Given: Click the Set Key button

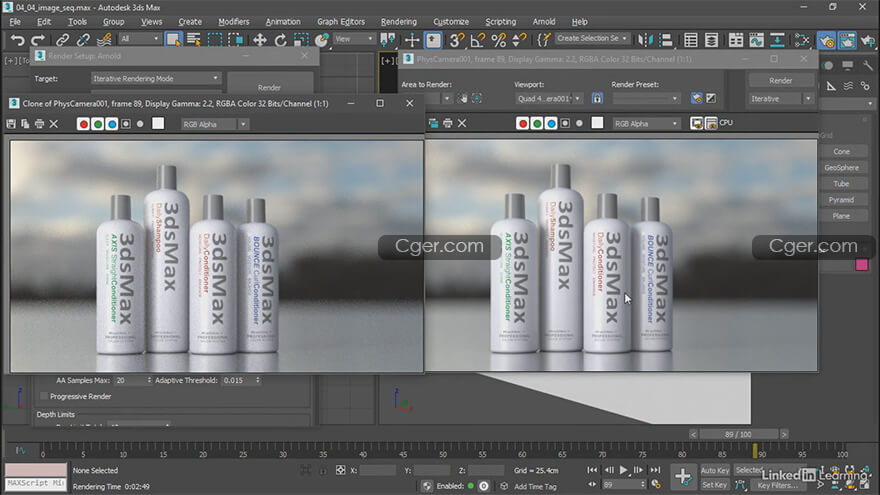Looking at the screenshot, I should (714, 485).
